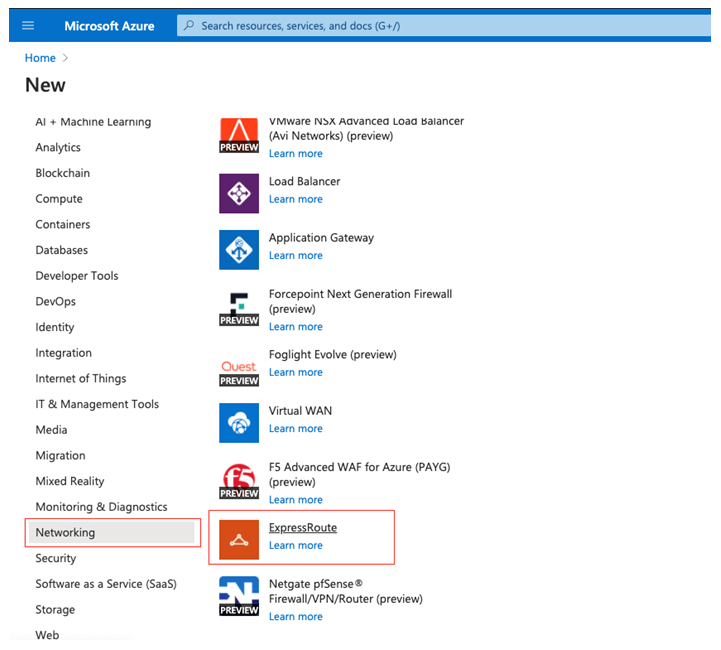Open Learn more under ExpressRoute
The image size is (721, 650).
296,545
